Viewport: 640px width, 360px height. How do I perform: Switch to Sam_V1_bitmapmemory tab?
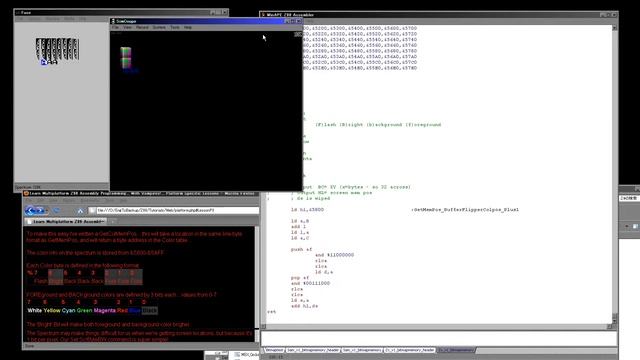[362, 350]
